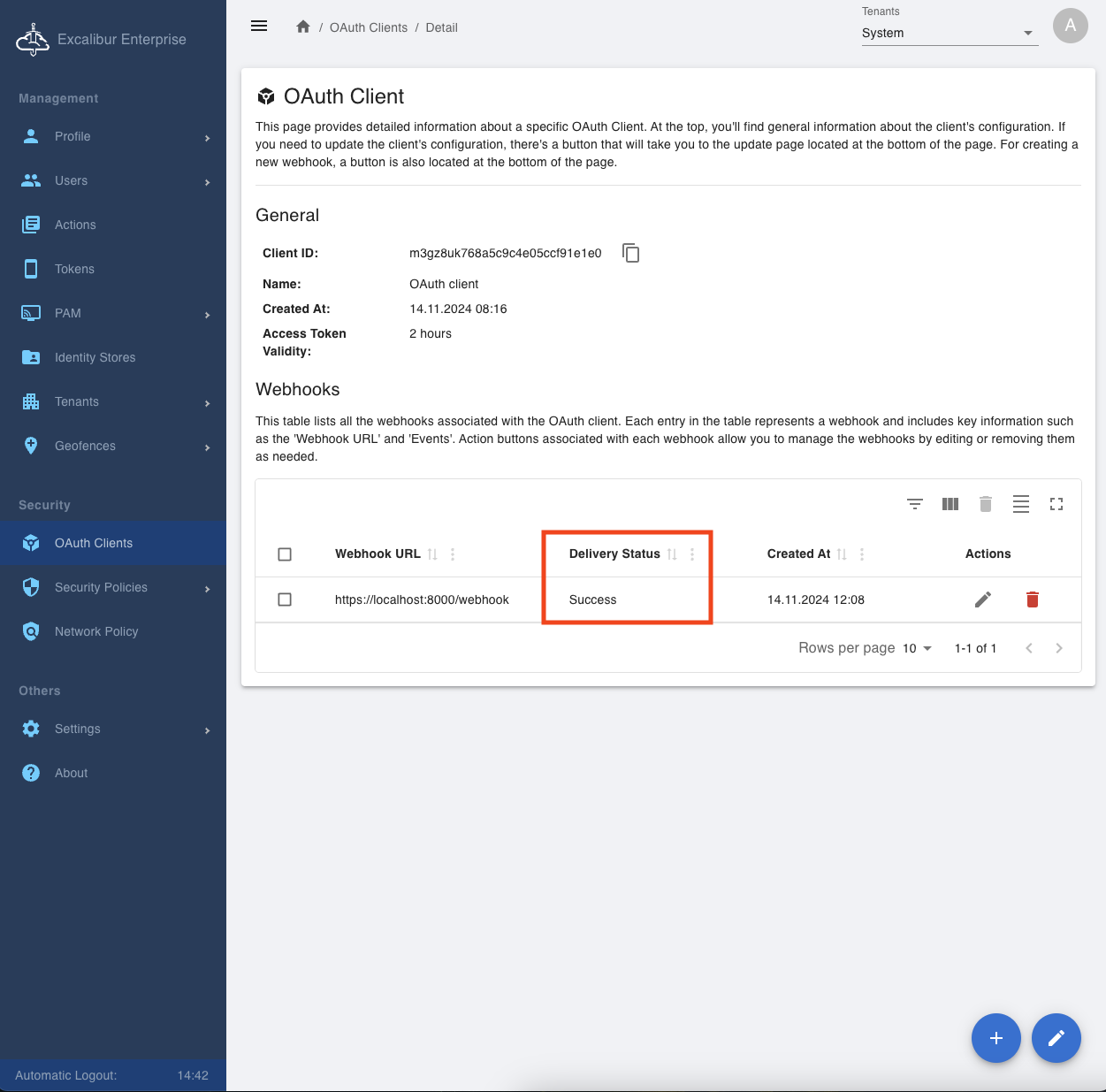Change table row density
1106x1092 pixels.
(x=1021, y=504)
